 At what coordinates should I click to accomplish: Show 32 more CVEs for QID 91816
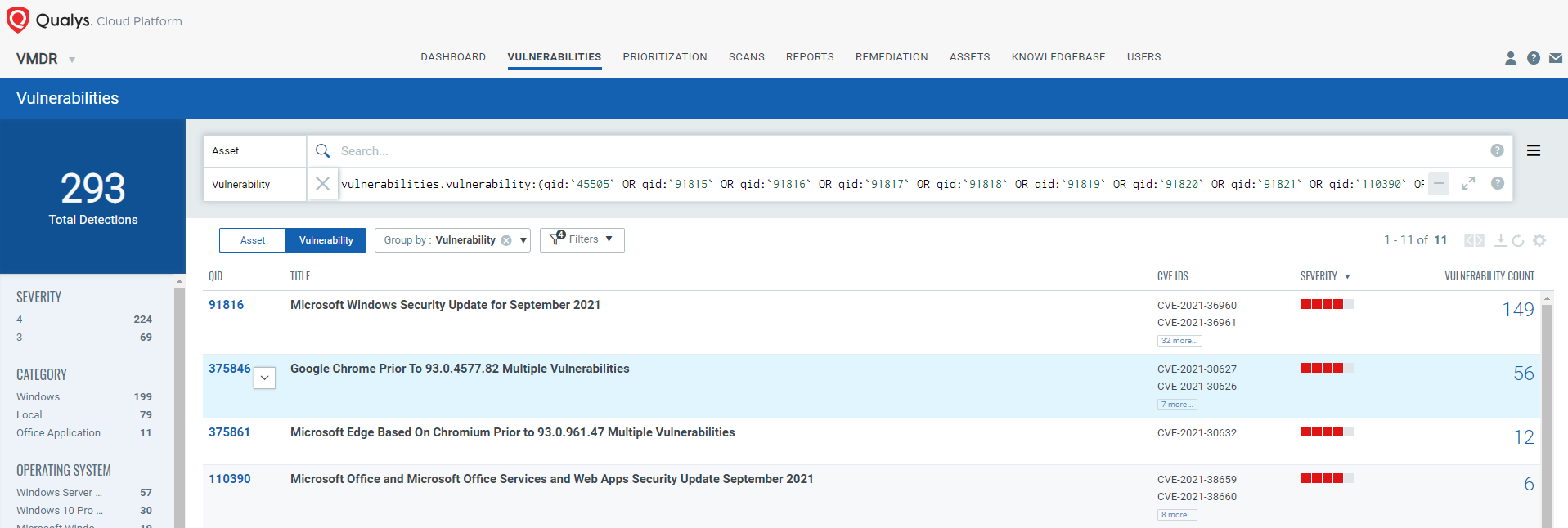pos(1179,341)
